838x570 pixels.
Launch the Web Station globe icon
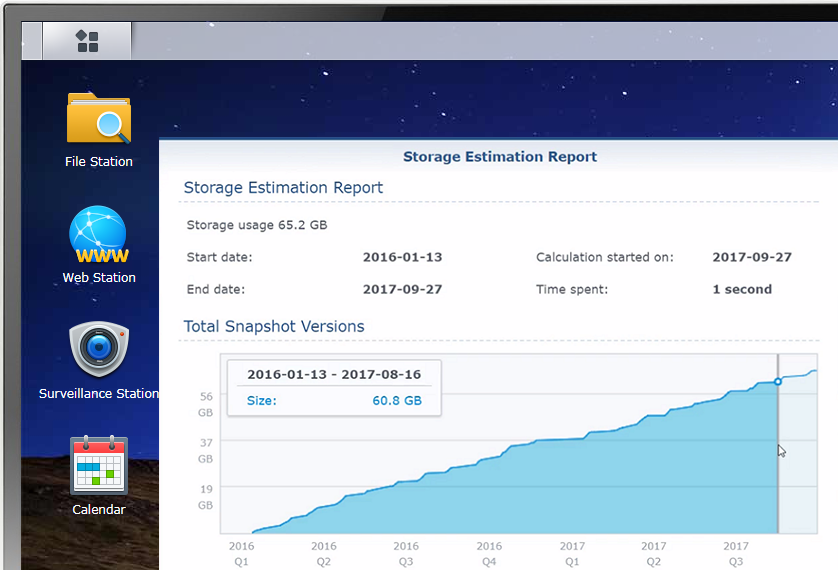click(98, 234)
